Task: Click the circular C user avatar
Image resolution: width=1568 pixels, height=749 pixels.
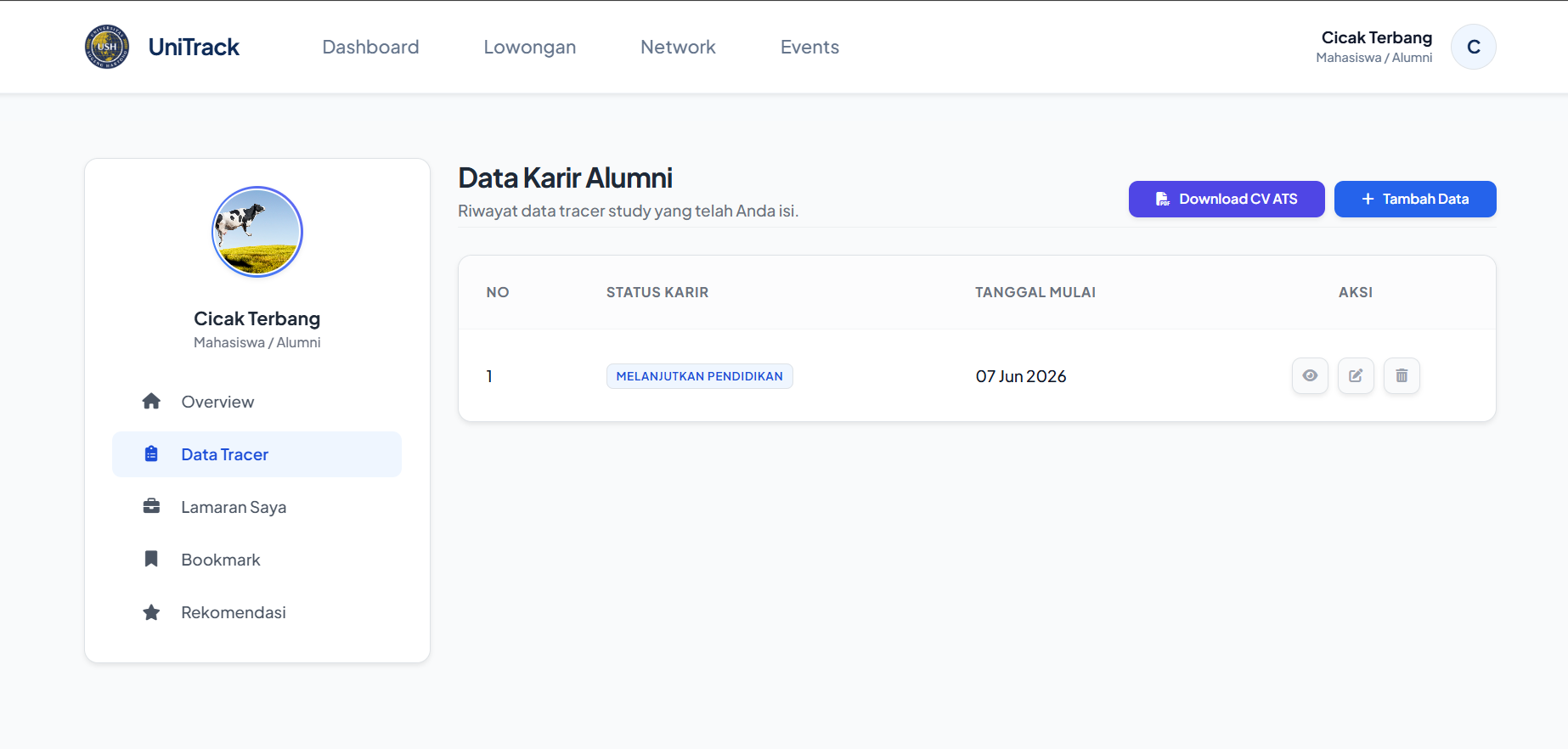Action: click(x=1474, y=47)
